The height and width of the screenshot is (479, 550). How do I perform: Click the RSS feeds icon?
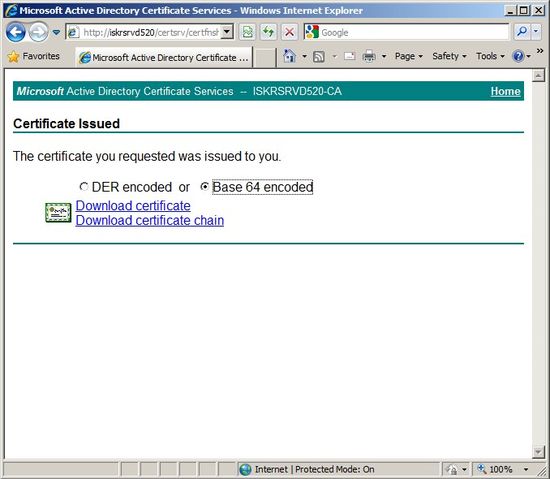coord(318,56)
